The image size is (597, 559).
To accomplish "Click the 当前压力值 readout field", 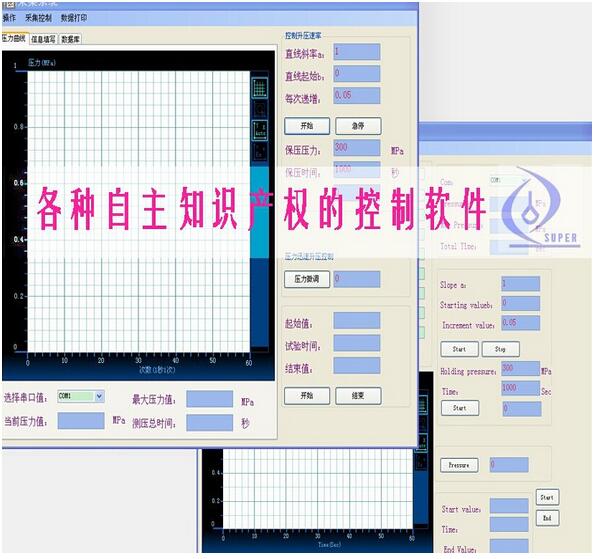I will click(x=81, y=421).
